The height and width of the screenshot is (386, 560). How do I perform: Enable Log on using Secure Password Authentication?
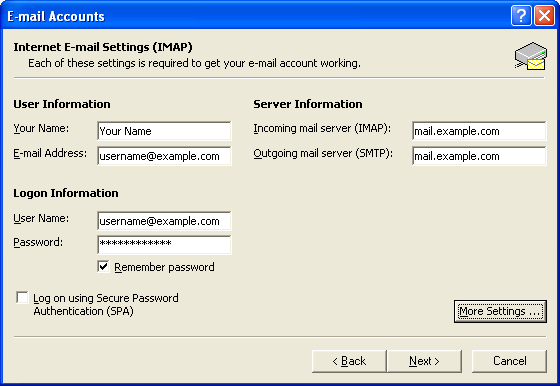(x=22, y=297)
